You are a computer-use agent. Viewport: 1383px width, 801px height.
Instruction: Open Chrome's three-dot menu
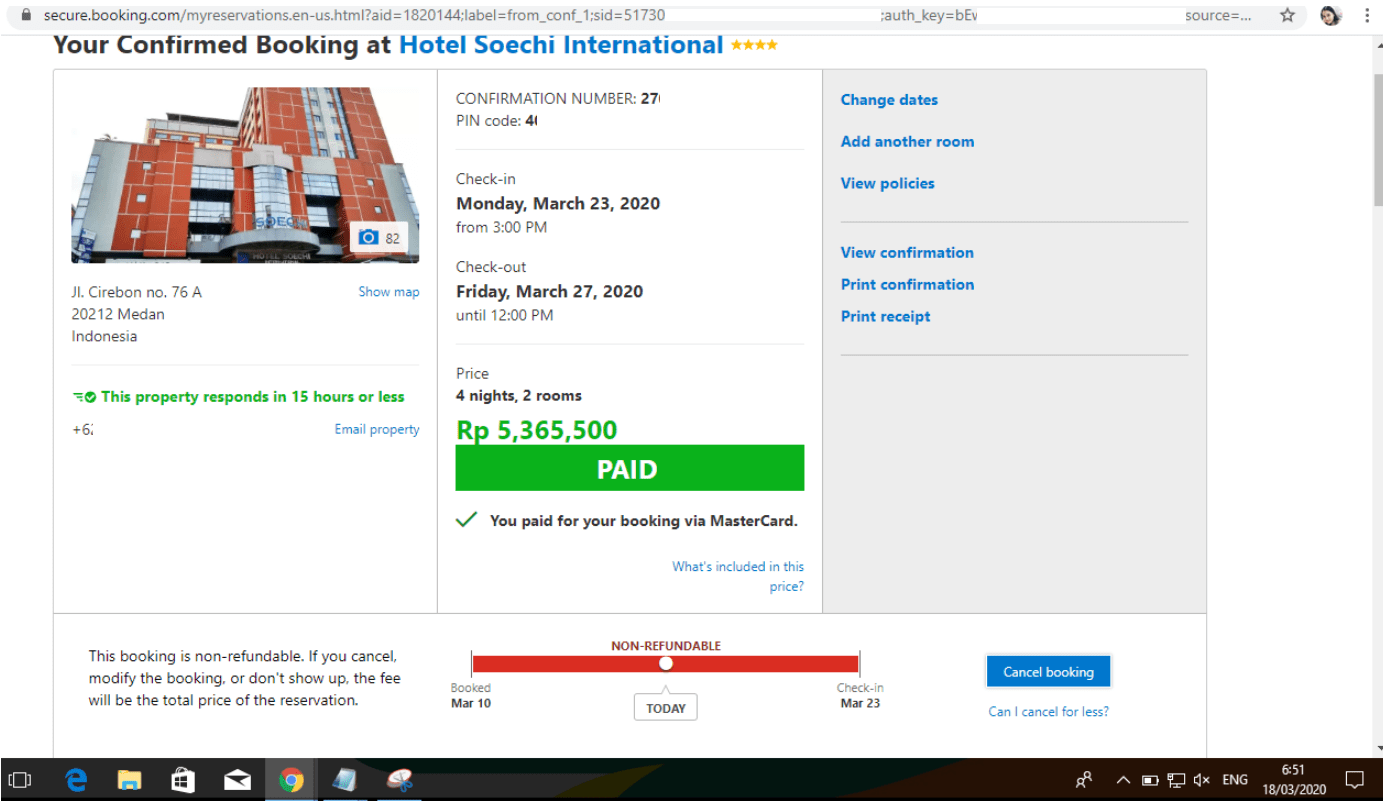[1367, 15]
